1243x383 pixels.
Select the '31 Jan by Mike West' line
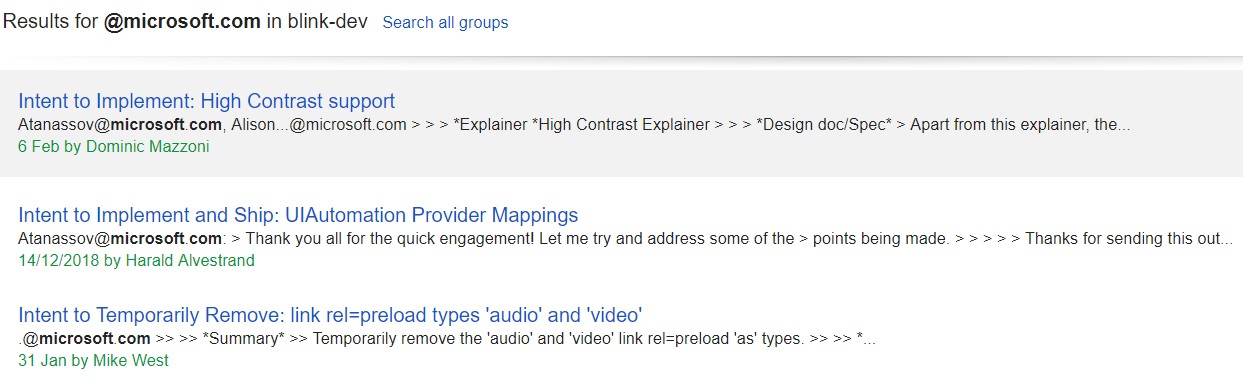pyautogui.click(x=93, y=360)
